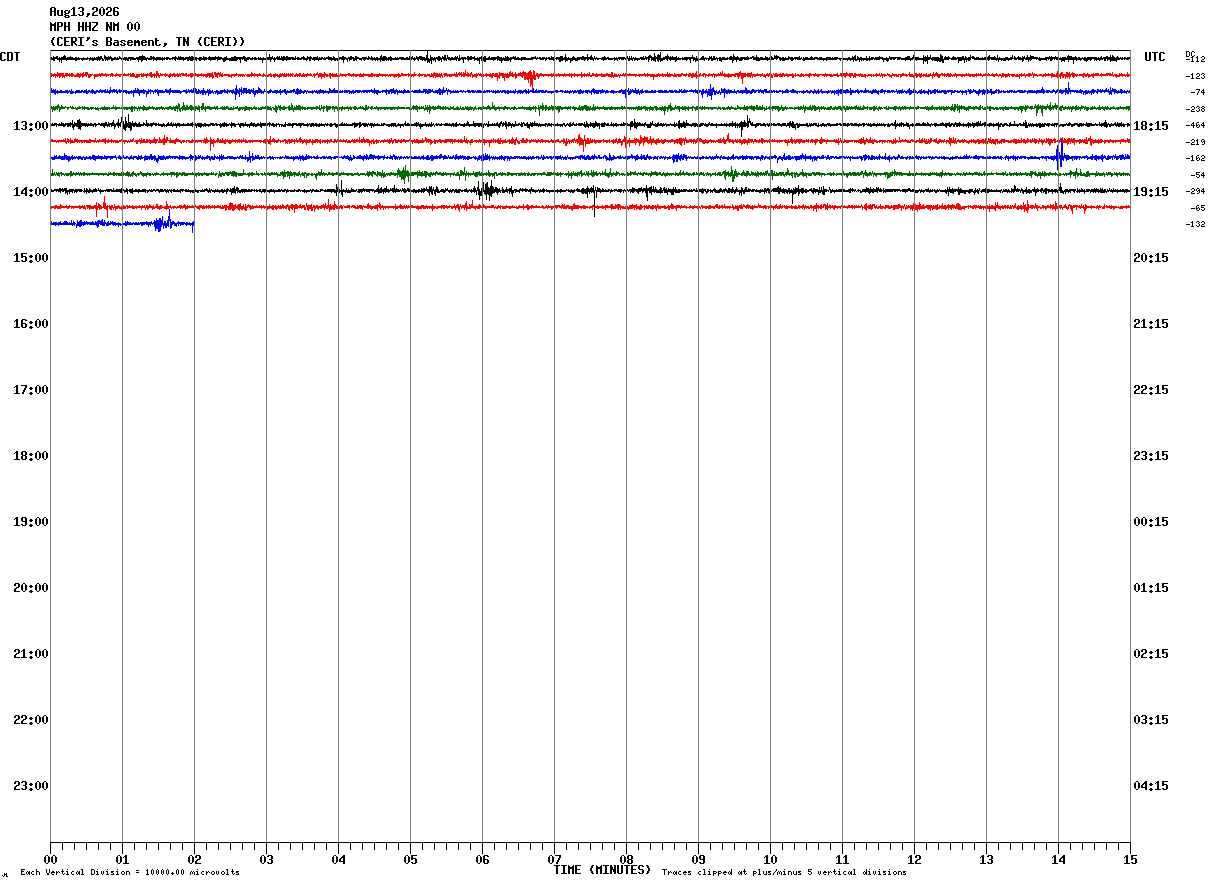Click the DC offset value -219
The height and width of the screenshot is (886, 1210).
coord(1195,142)
